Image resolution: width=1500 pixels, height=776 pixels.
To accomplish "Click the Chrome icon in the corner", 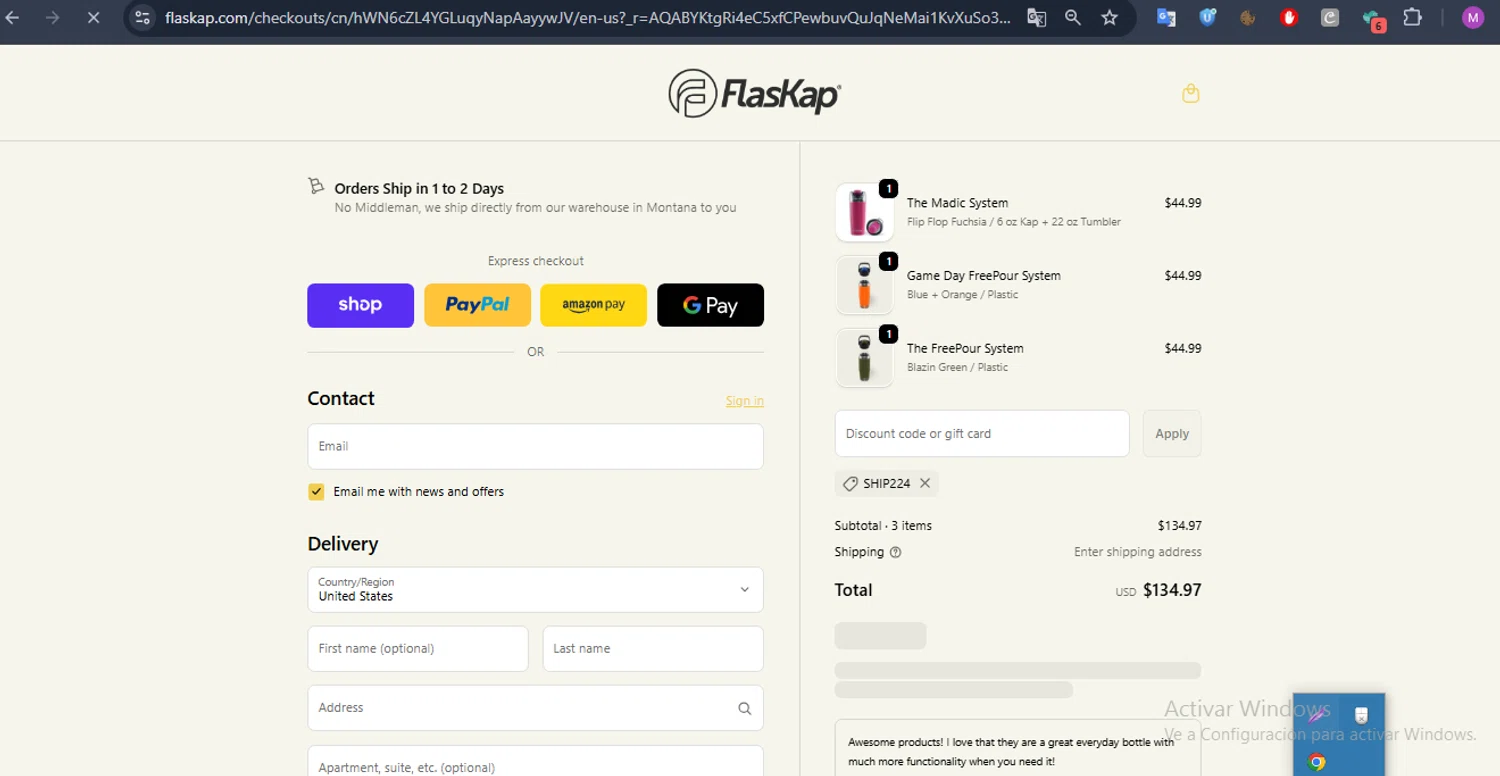I will tap(1317, 762).
